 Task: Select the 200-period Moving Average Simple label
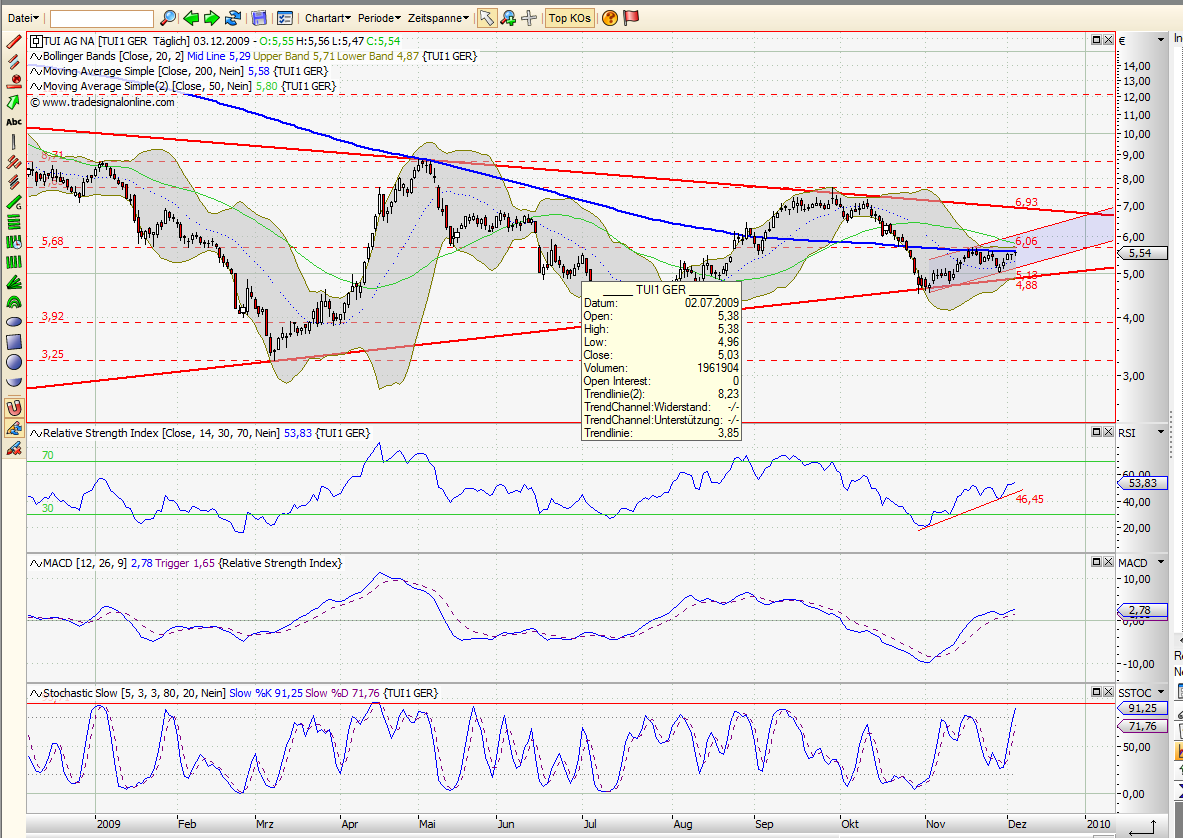pyautogui.click(x=179, y=71)
